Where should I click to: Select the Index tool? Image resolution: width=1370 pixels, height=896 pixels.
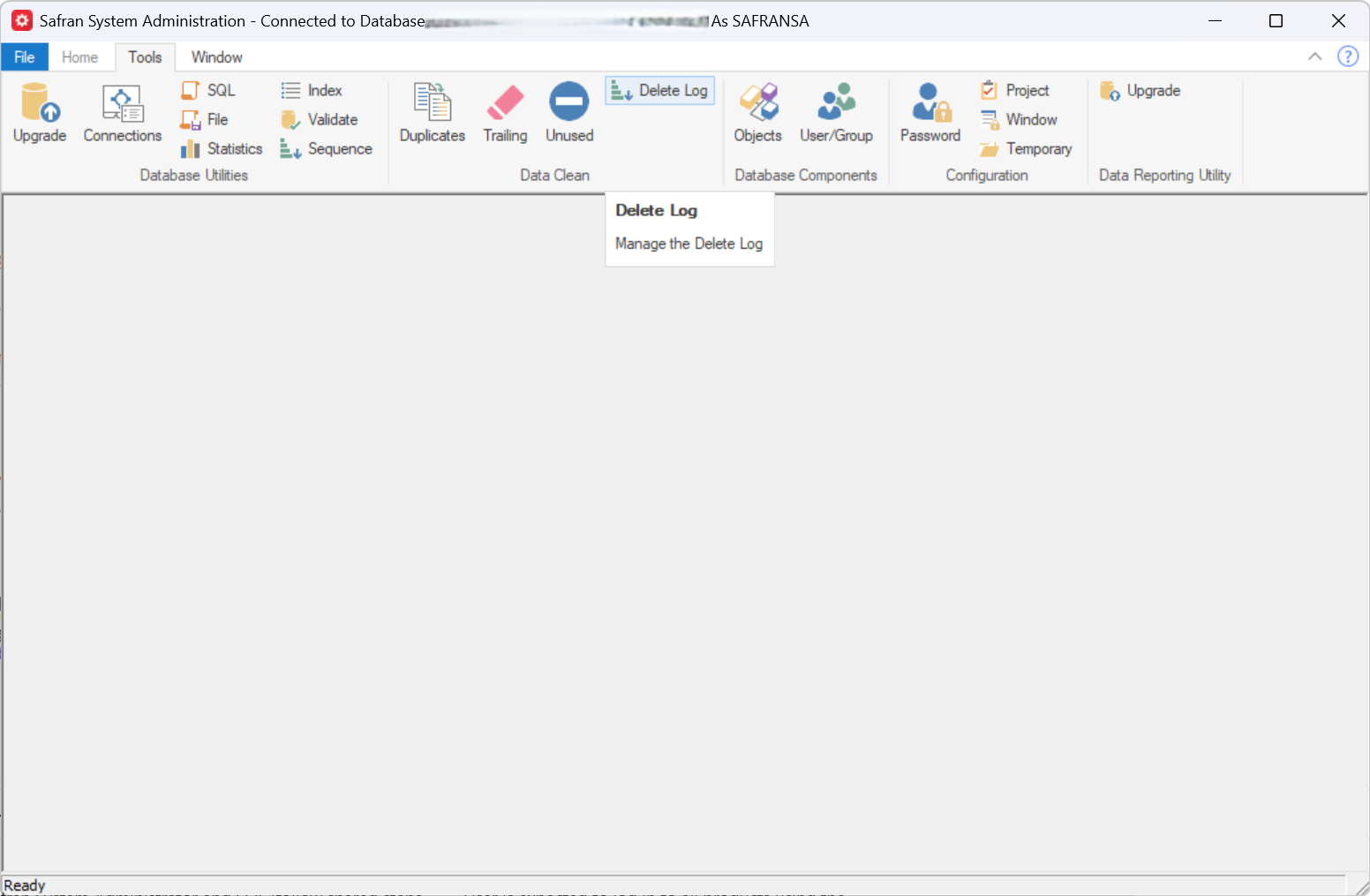312,90
